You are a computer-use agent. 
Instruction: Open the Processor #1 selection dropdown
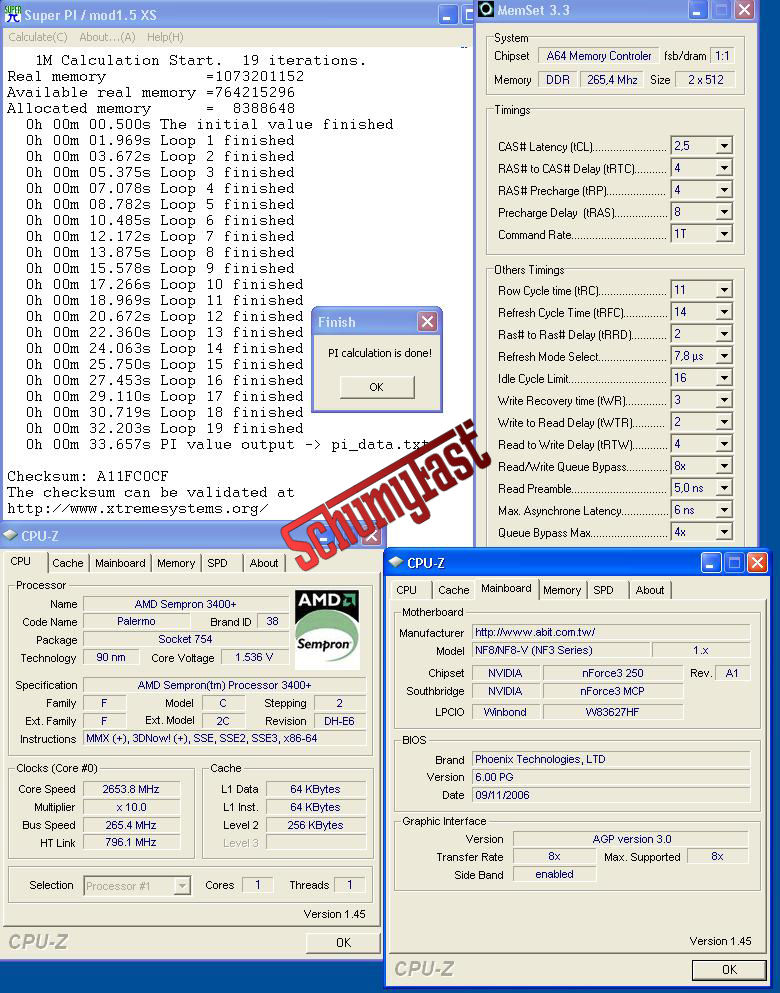coord(182,885)
